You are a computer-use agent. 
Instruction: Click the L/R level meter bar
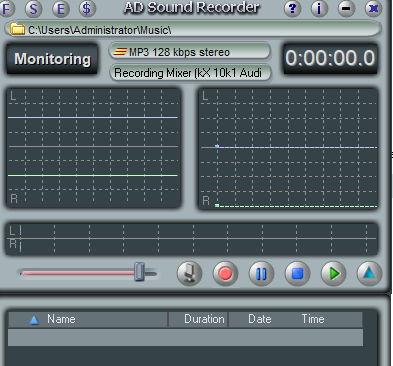tap(192, 239)
